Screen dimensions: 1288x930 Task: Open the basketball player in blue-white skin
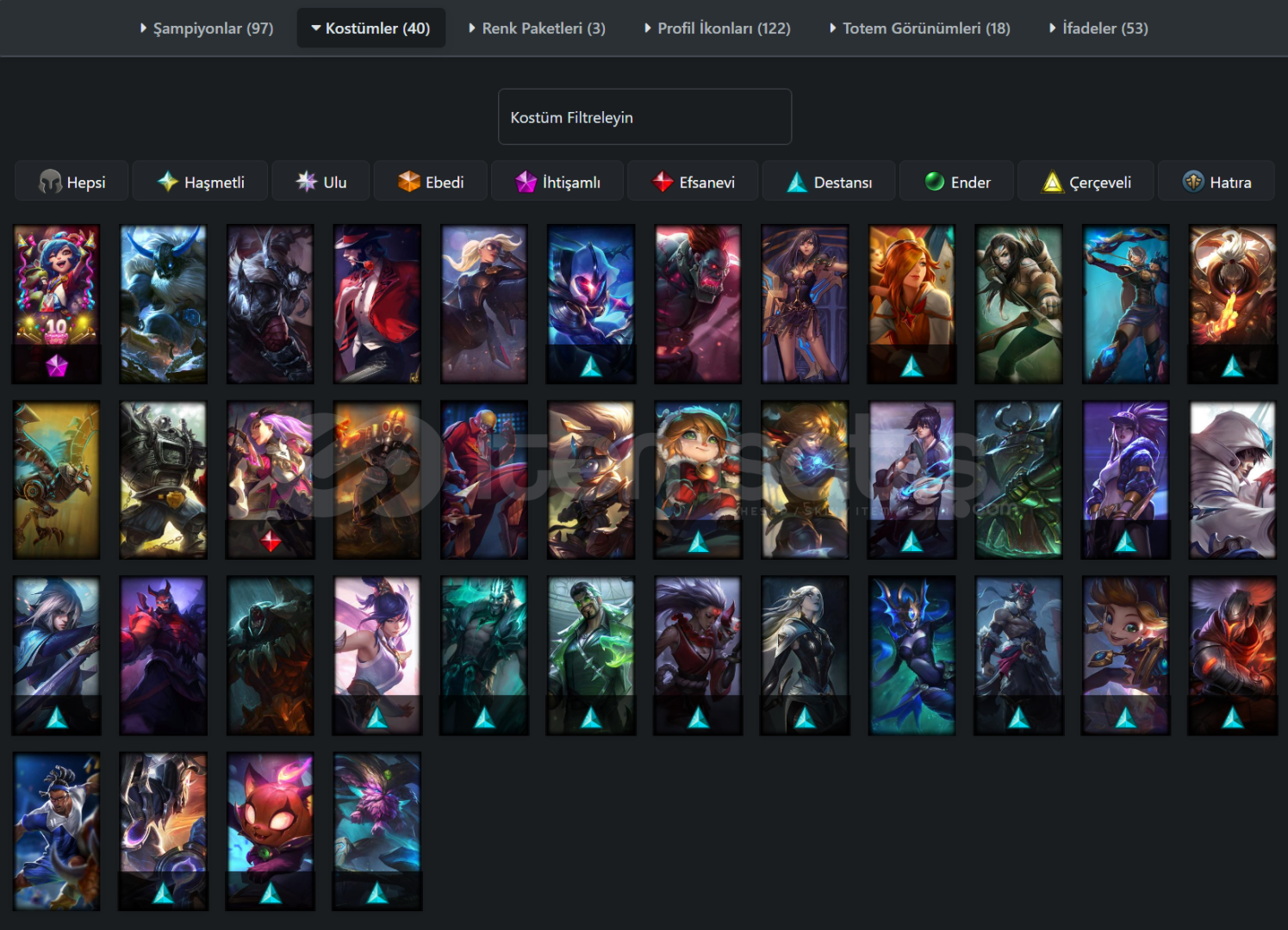coord(56,831)
